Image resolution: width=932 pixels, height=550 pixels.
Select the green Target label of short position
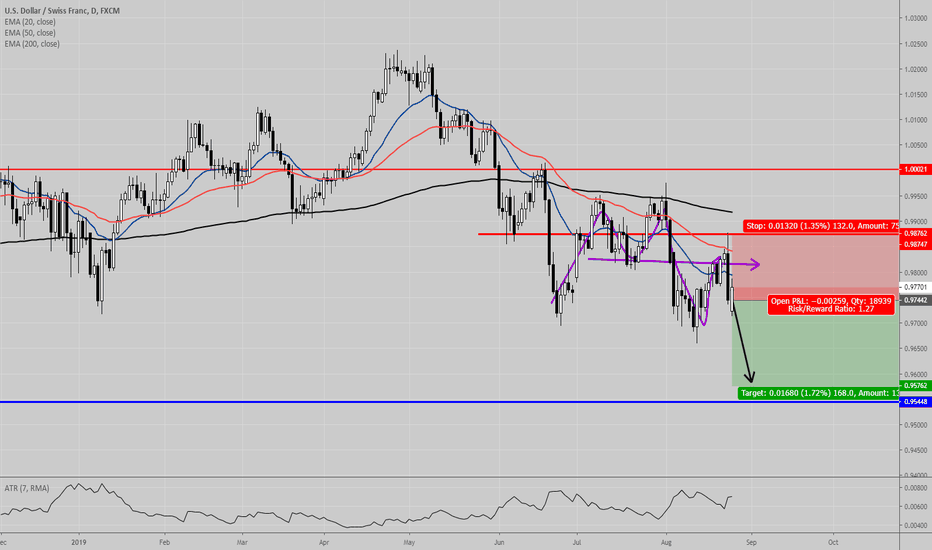tap(818, 393)
